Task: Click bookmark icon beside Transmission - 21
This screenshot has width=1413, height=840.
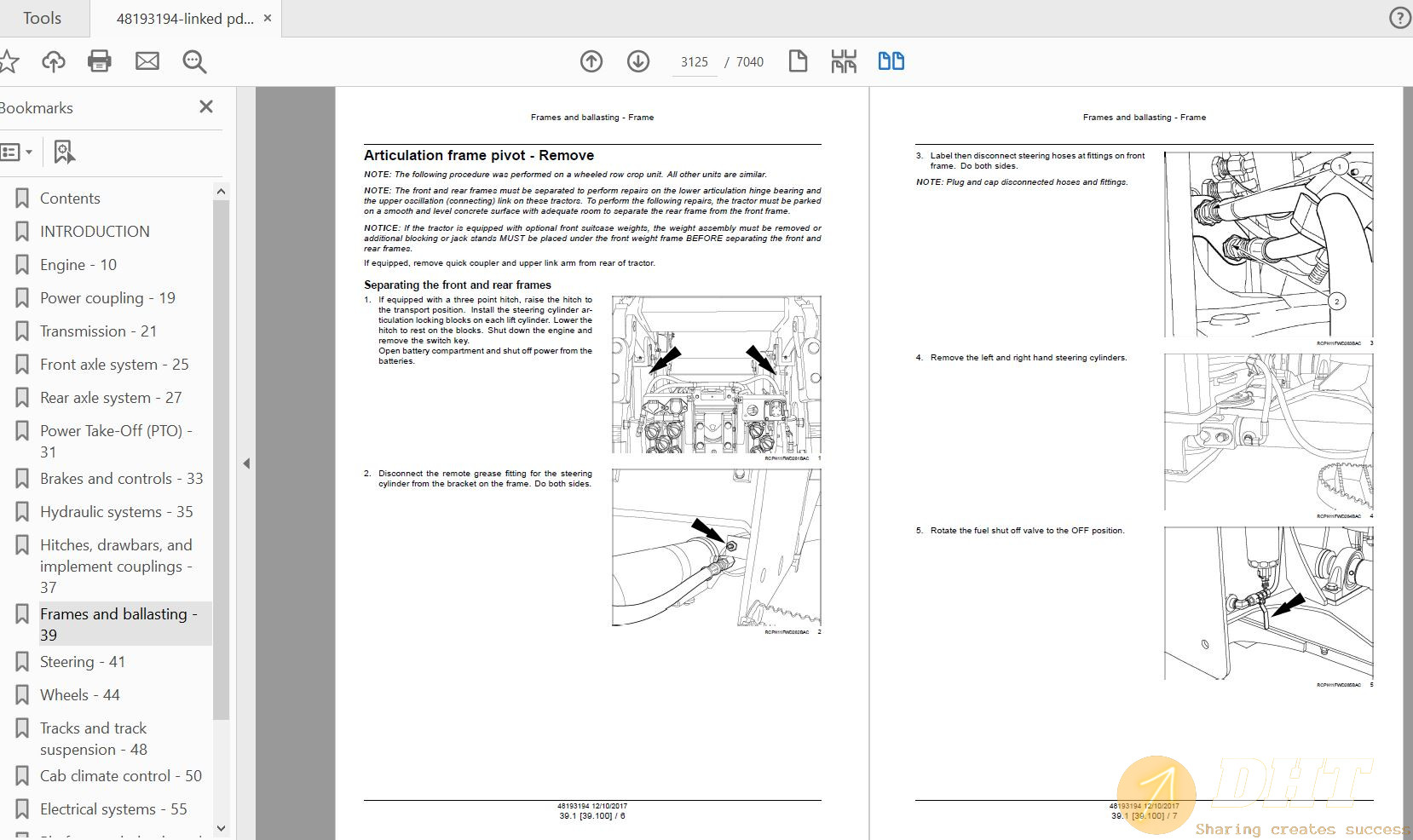Action: point(22,331)
